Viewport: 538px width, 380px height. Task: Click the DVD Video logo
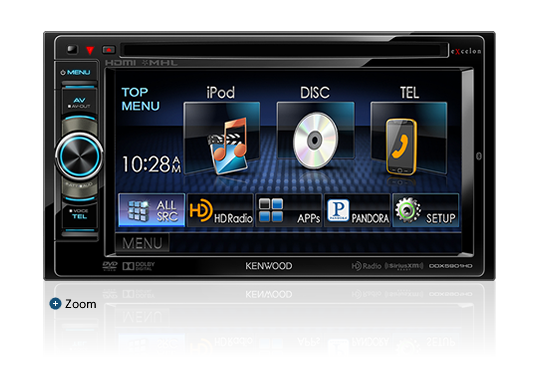110,266
